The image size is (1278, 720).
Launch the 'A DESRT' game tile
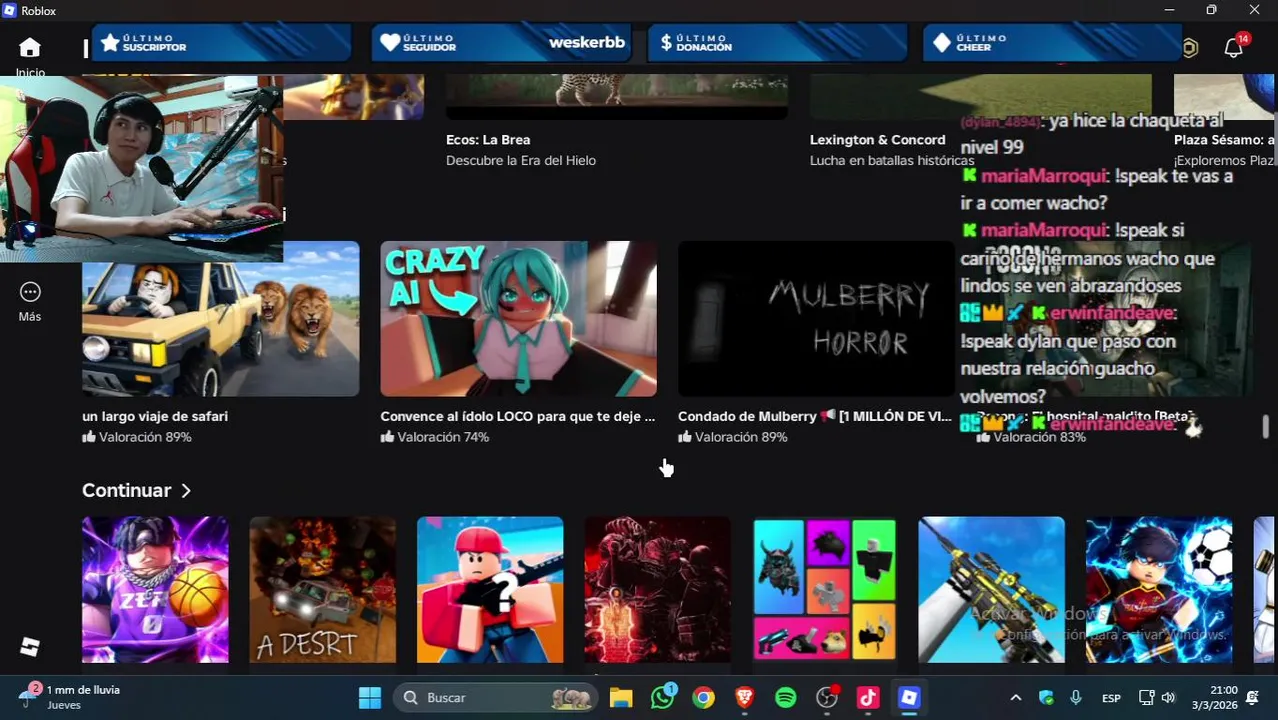(x=322, y=589)
